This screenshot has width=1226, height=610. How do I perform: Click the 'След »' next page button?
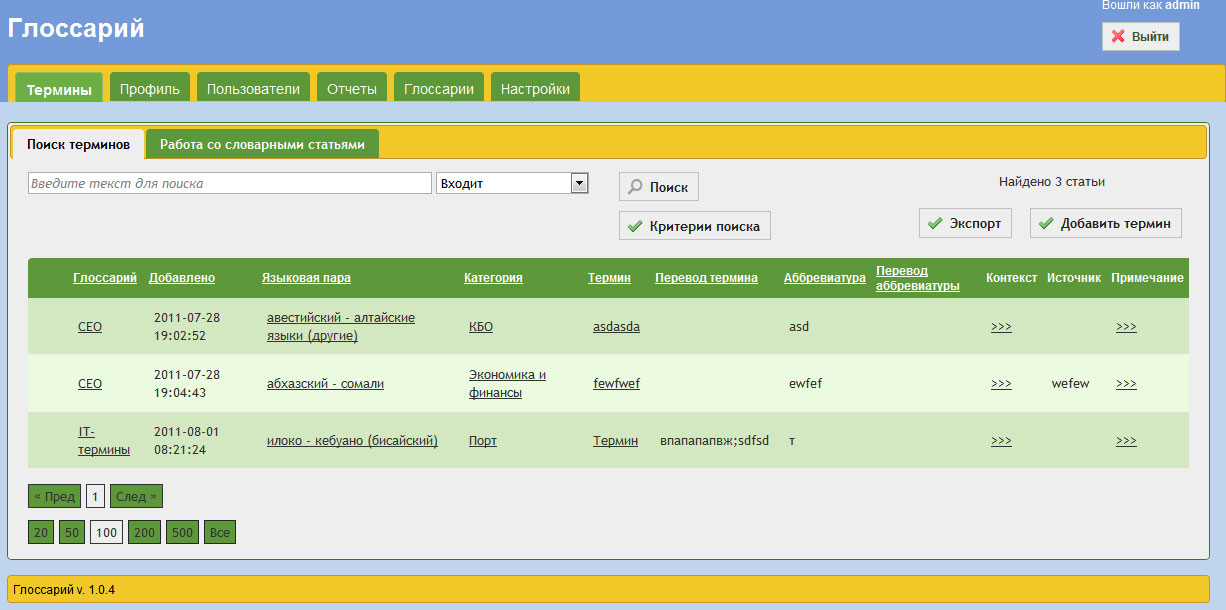coord(135,496)
